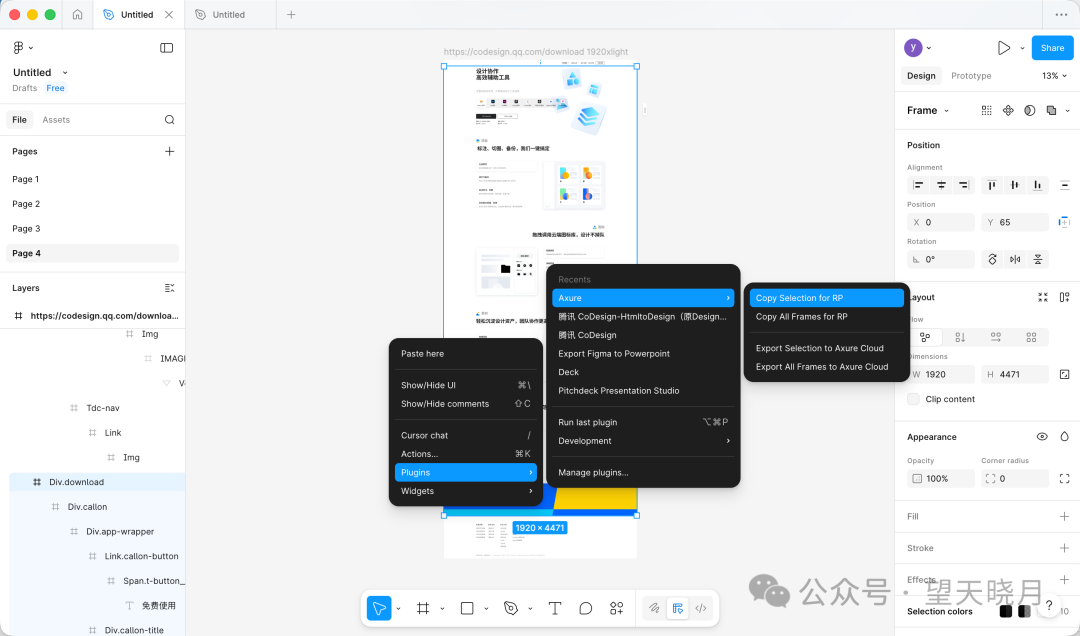Viewport: 1080px width, 636px height.
Task: Select the Pen tool
Action: pos(510,608)
